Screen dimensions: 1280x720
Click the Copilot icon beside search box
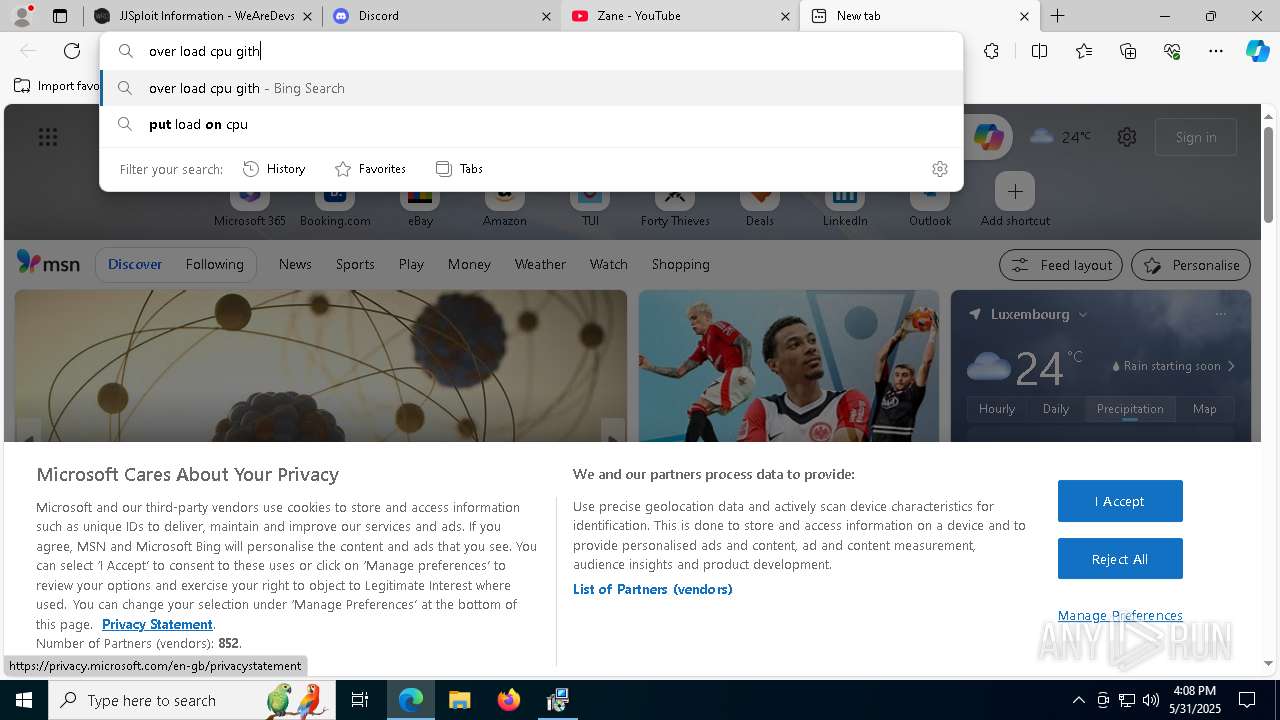click(987, 137)
